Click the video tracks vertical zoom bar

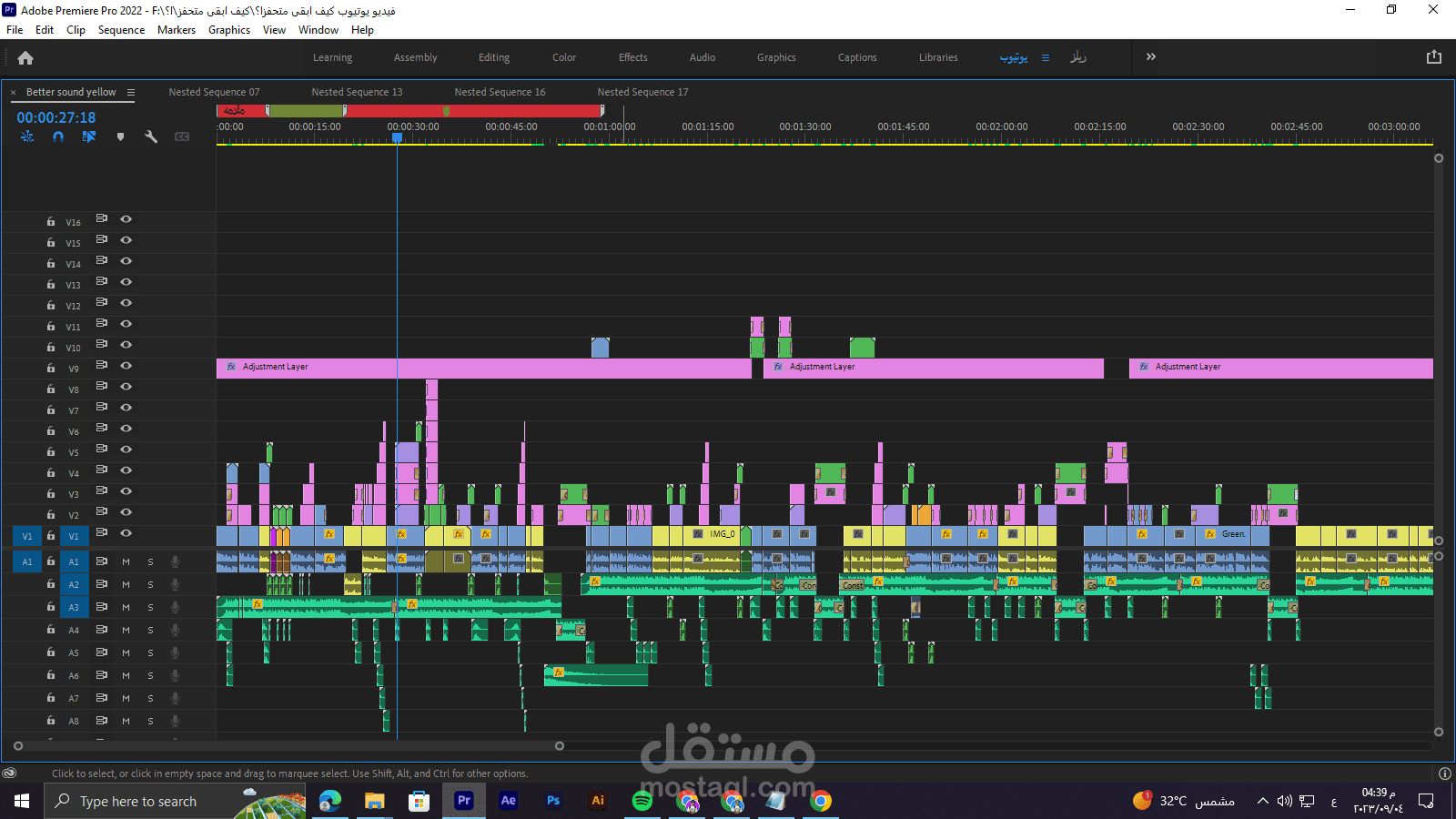pos(1439,349)
